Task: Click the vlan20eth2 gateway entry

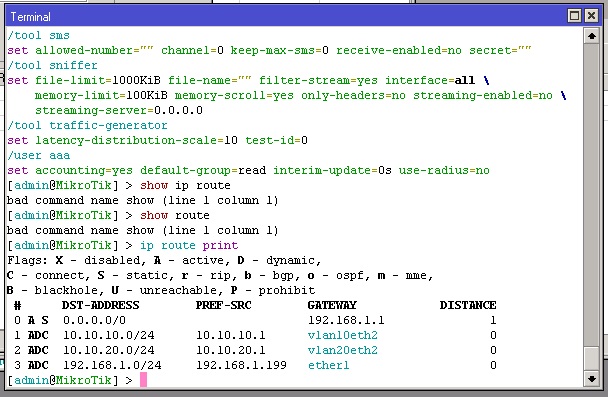Action: (x=343, y=350)
